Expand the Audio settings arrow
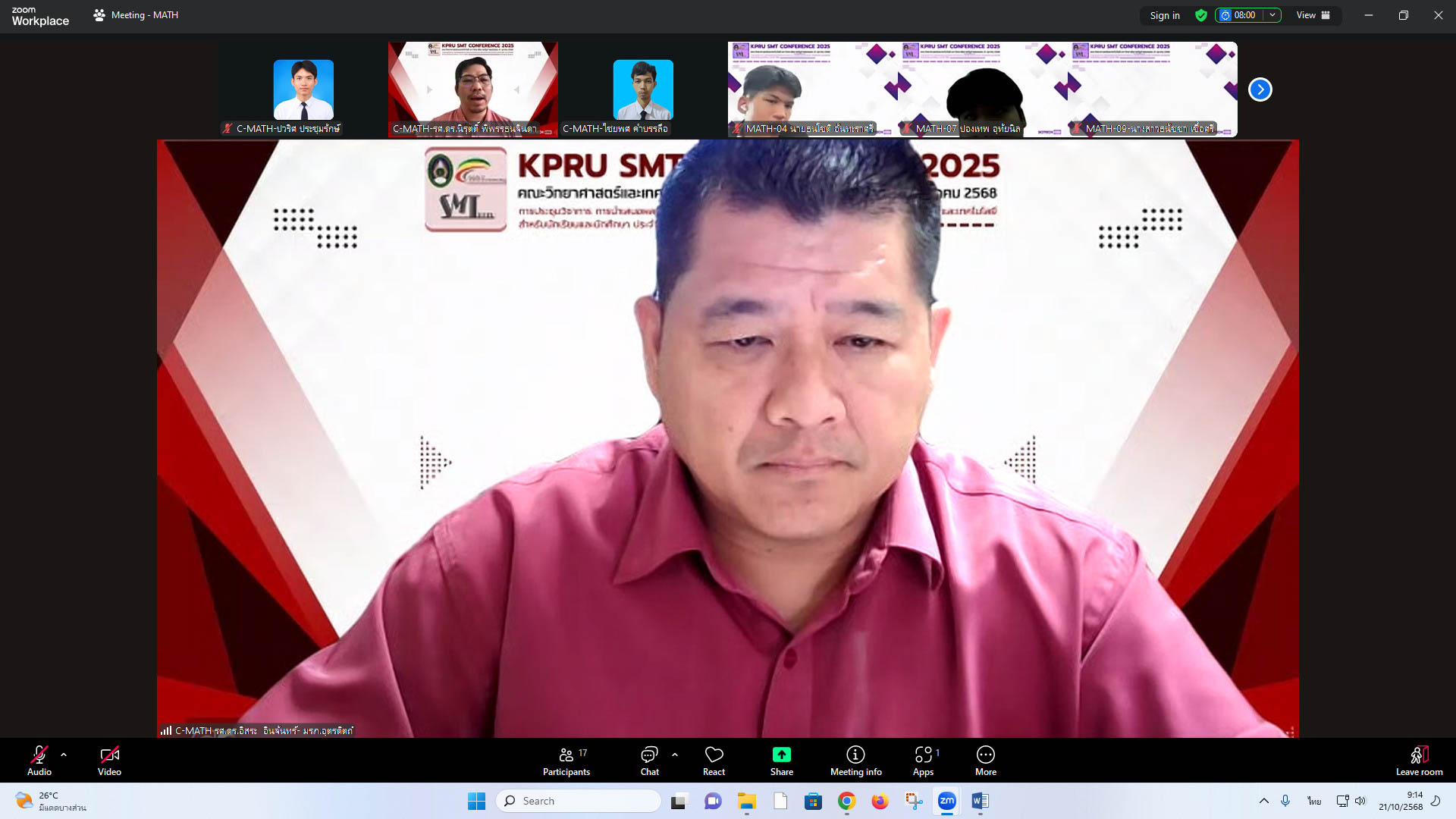1456x819 pixels. pos(64,755)
